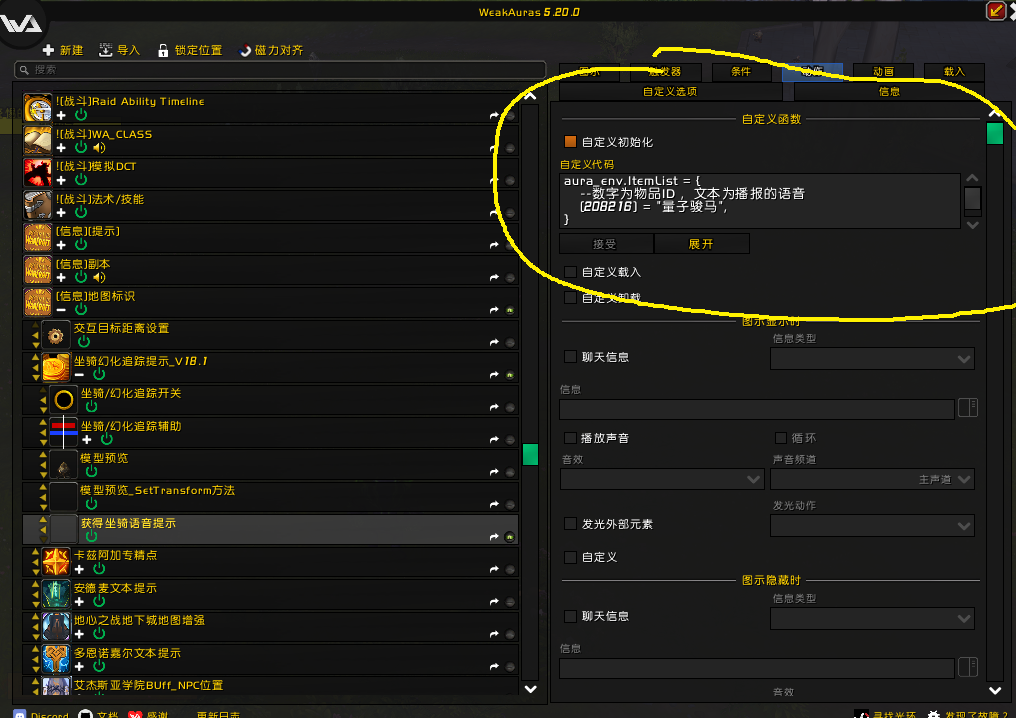Click the thumbnail of 坐骑幻化追踪提示_V18.1
This screenshot has height=718, width=1016.
click(55, 368)
